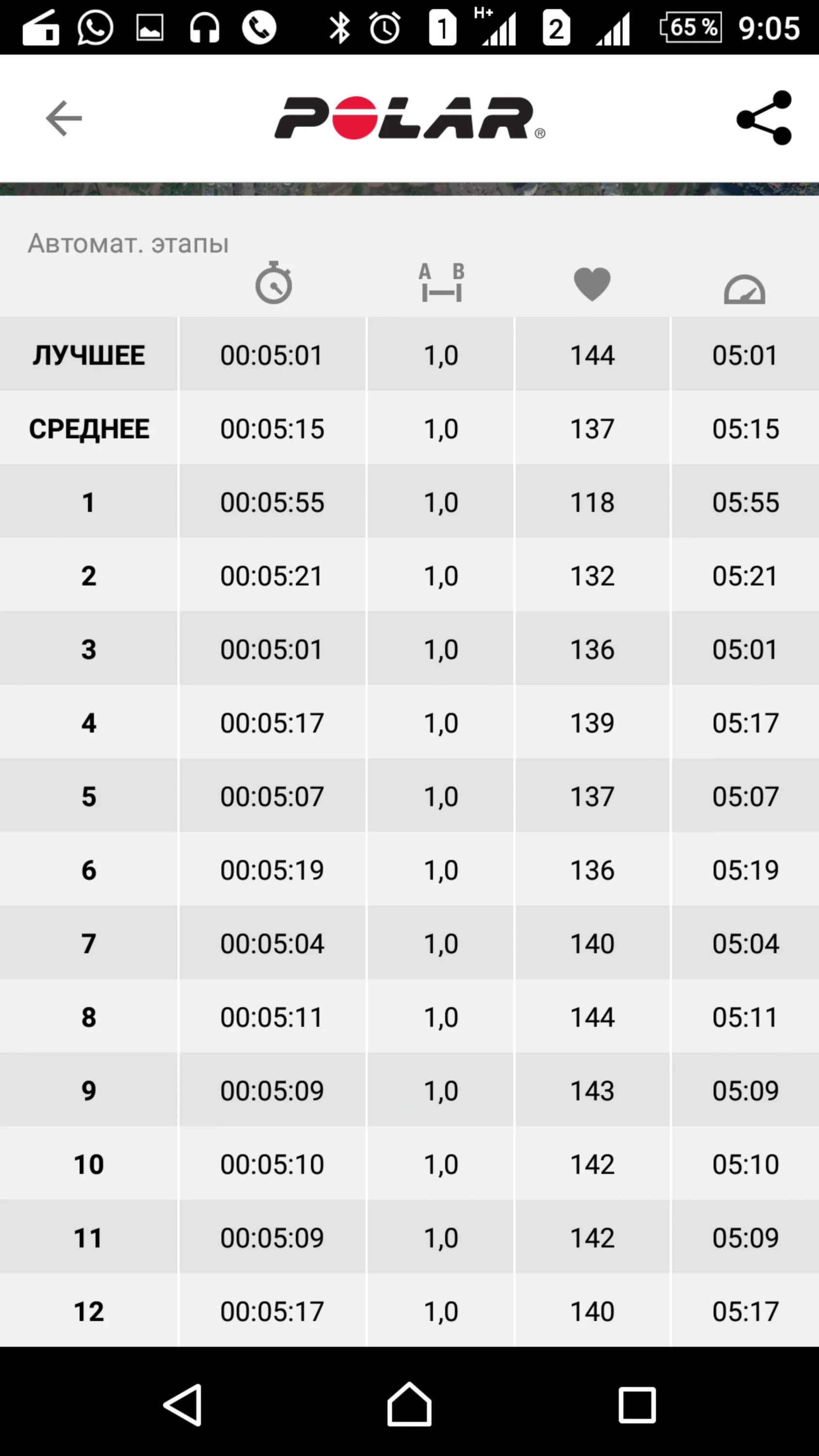Select the СРЕДНЕЕ row label
819x1456 pixels.
click(x=89, y=429)
